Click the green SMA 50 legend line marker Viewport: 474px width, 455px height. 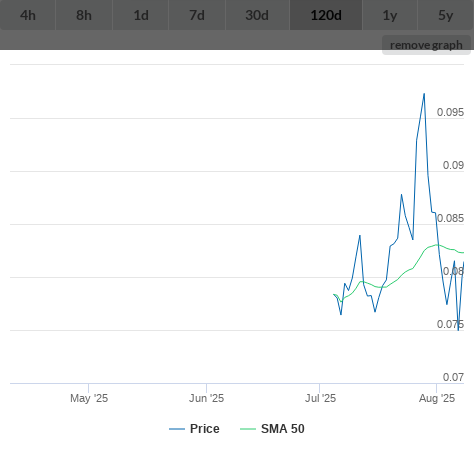[248, 429]
